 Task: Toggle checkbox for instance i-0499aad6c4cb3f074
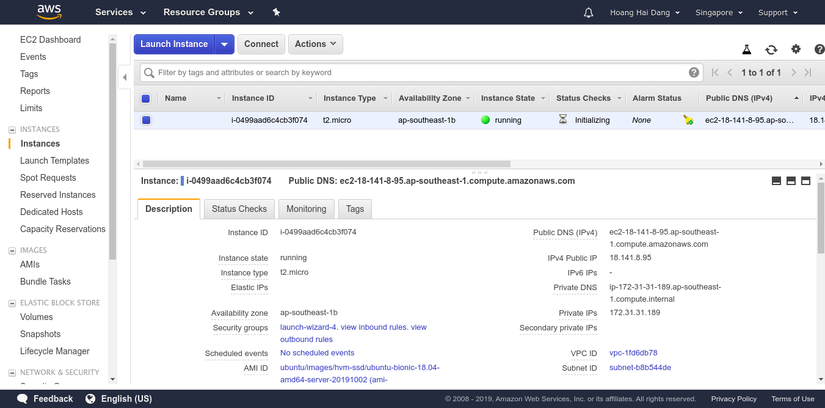click(x=146, y=120)
